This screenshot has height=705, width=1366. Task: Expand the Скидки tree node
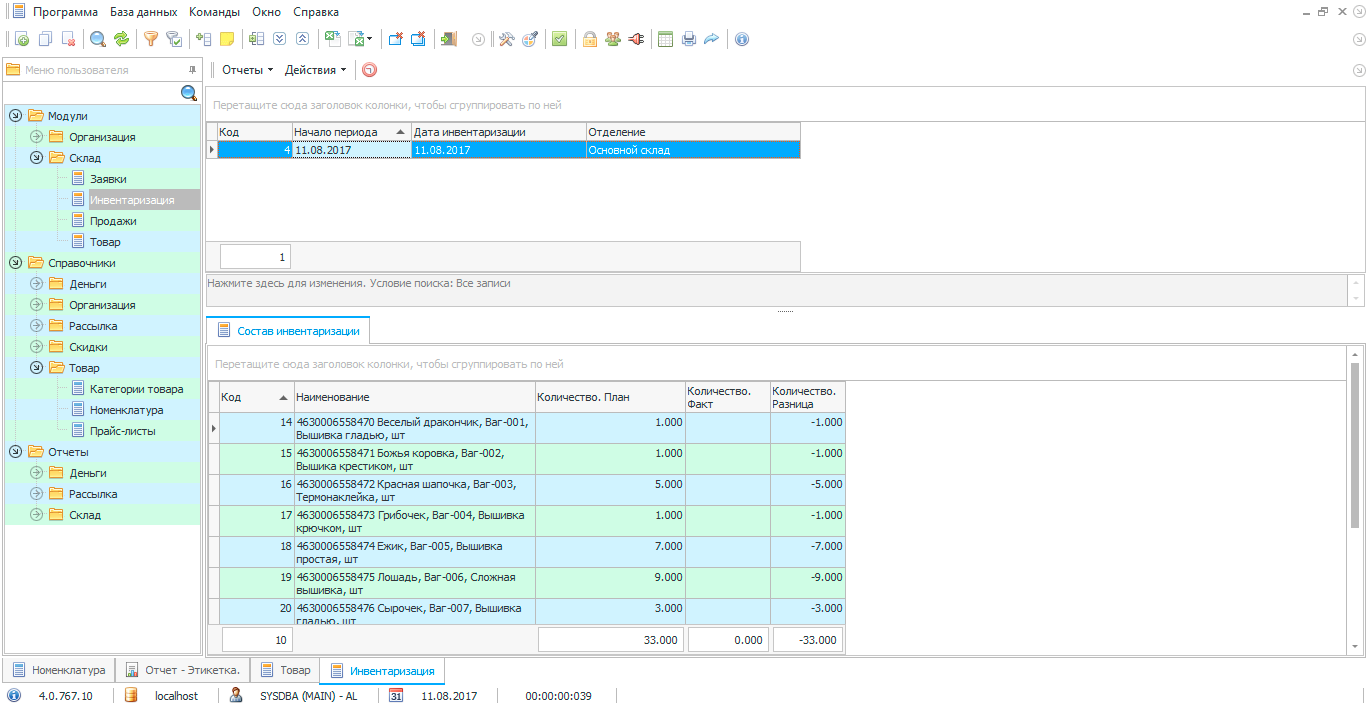37,347
